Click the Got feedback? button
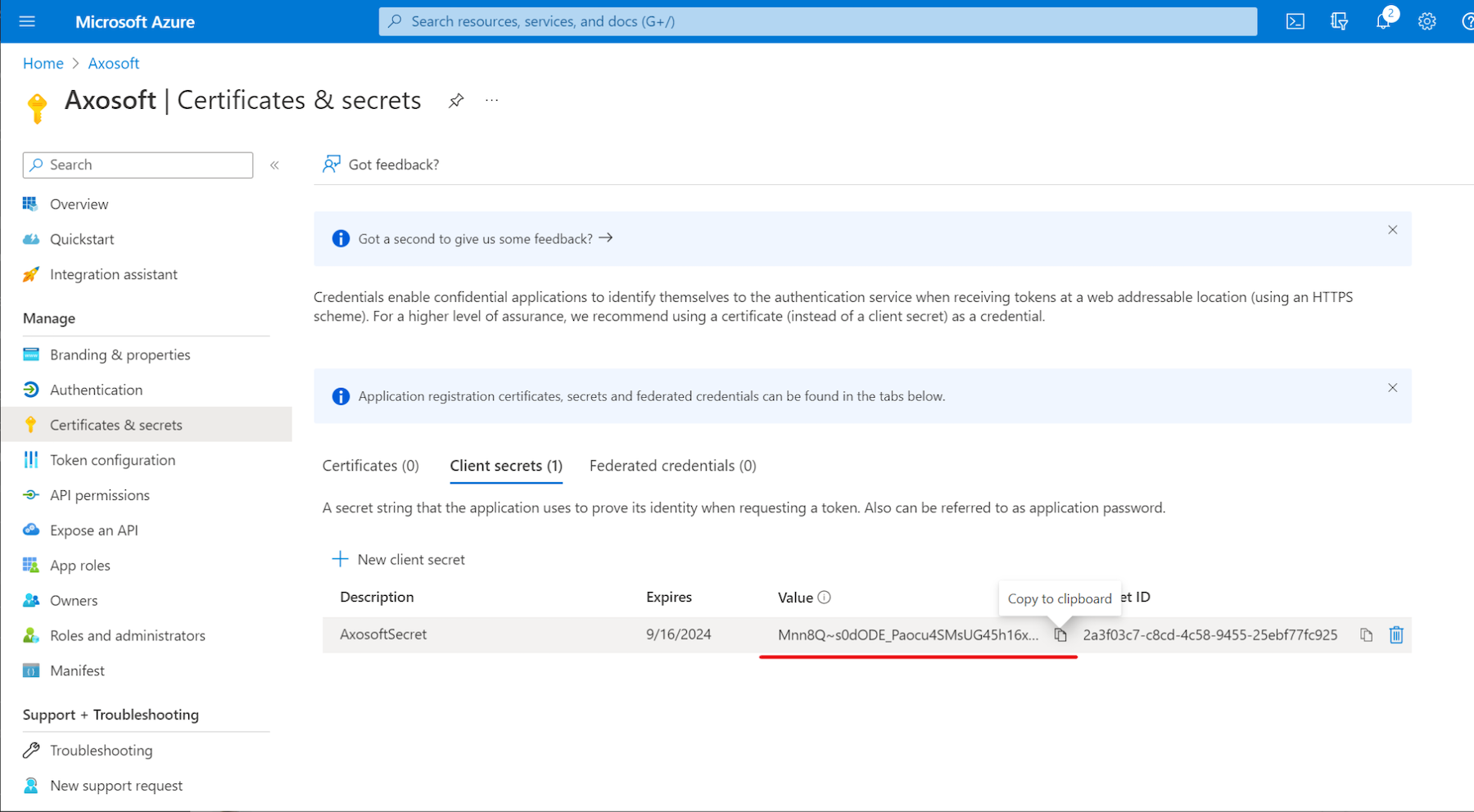Viewport: 1474px width, 812px height. coord(381,165)
